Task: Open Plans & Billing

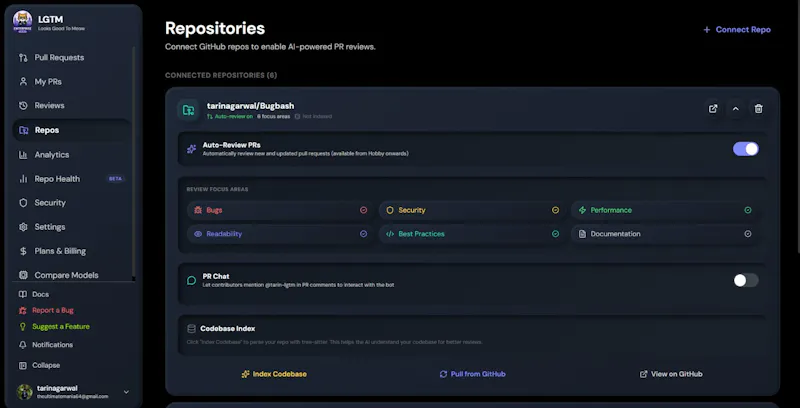Action: pos(71,251)
